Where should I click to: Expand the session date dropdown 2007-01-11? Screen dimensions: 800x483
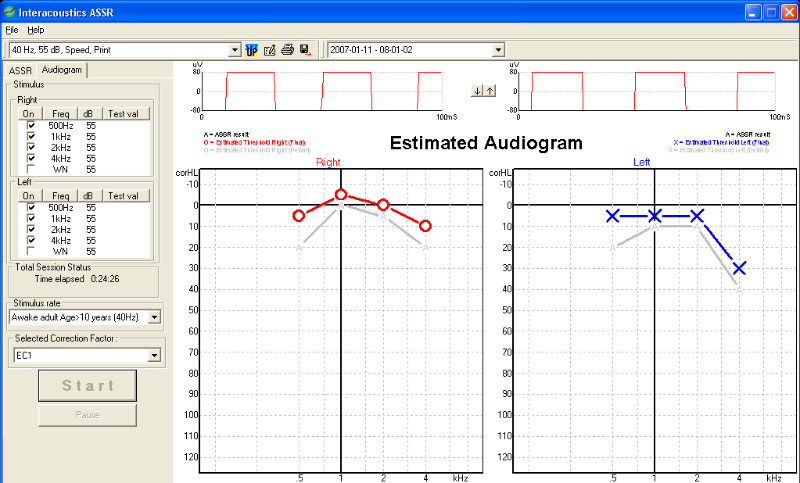click(498, 50)
